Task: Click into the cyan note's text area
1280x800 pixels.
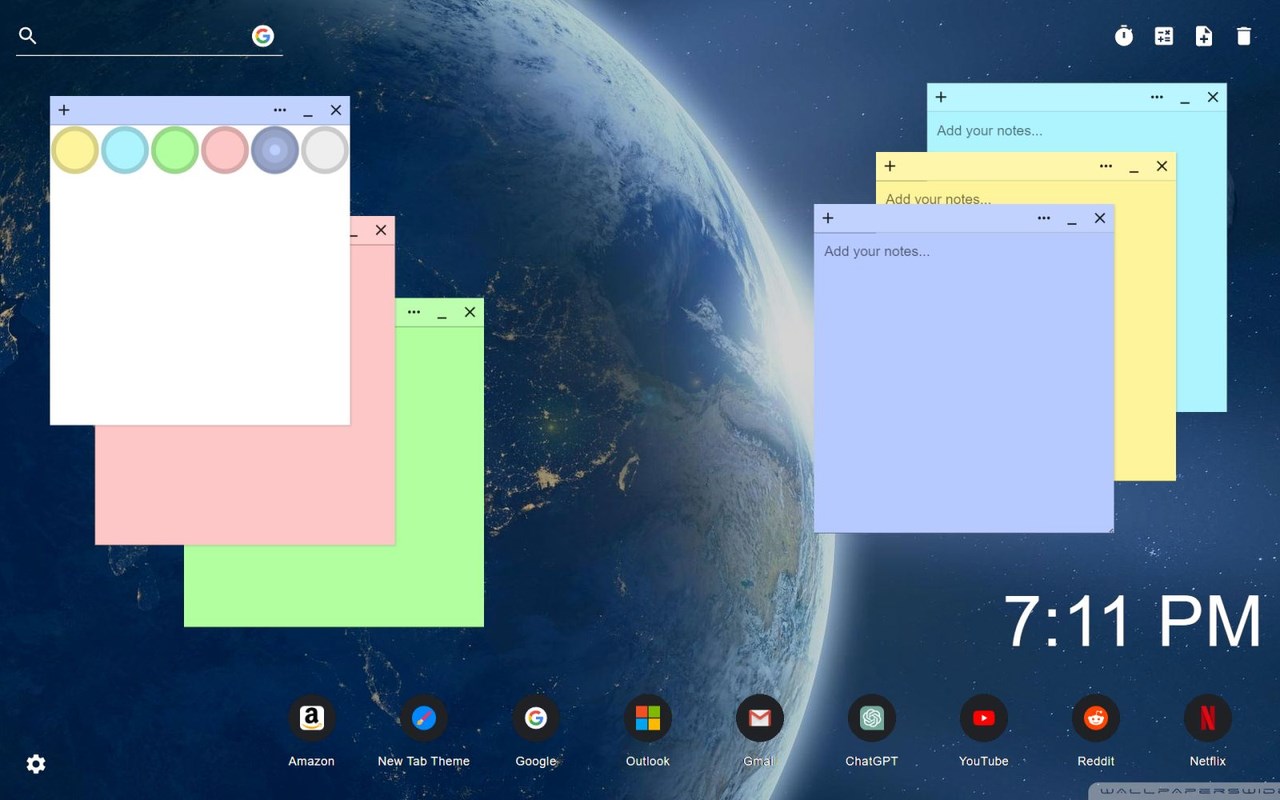Action: point(1076,131)
